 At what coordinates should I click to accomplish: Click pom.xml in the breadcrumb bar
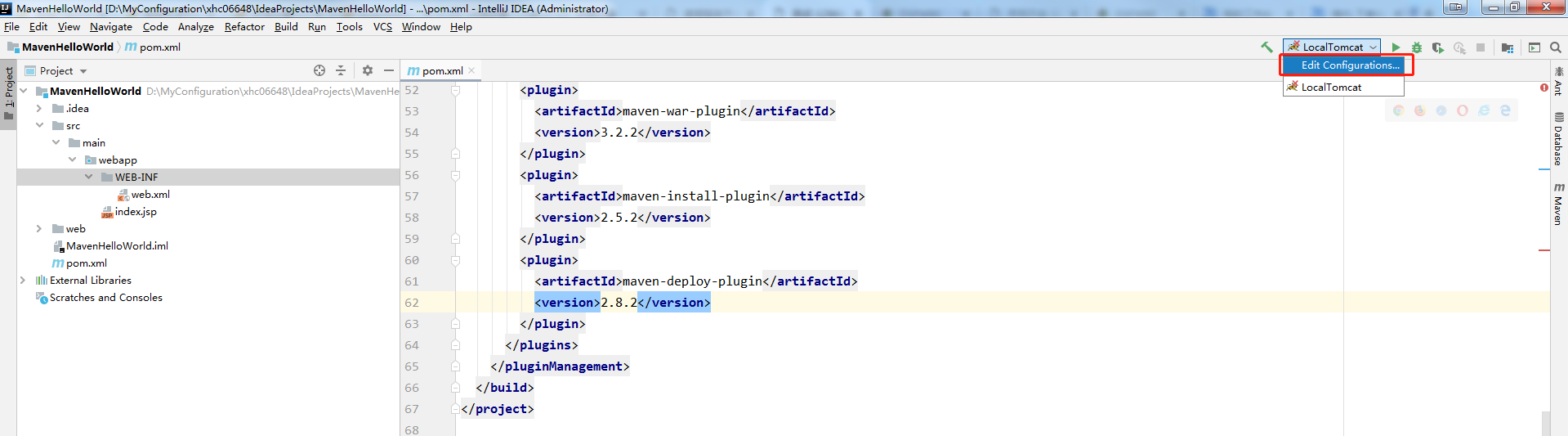pyautogui.click(x=160, y=47)
